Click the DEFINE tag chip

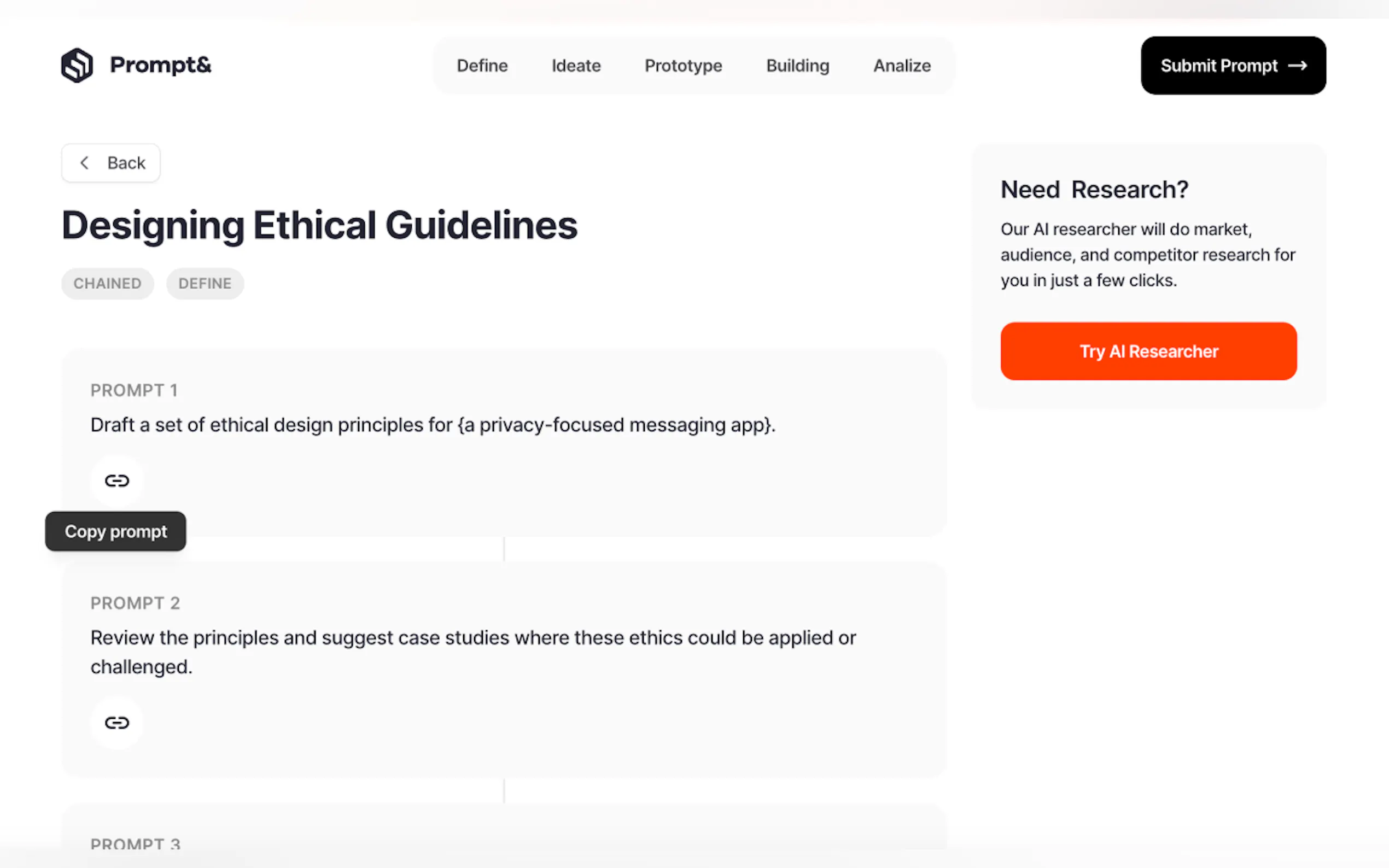(x=205, y=284)
